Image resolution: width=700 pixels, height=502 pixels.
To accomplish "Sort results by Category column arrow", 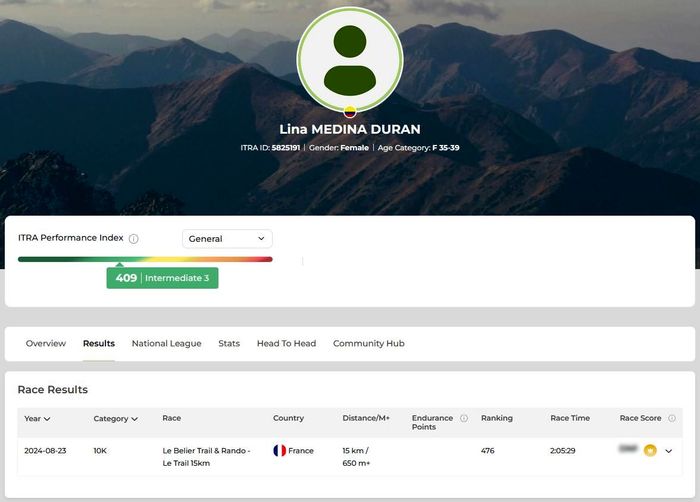I will 134,419.
